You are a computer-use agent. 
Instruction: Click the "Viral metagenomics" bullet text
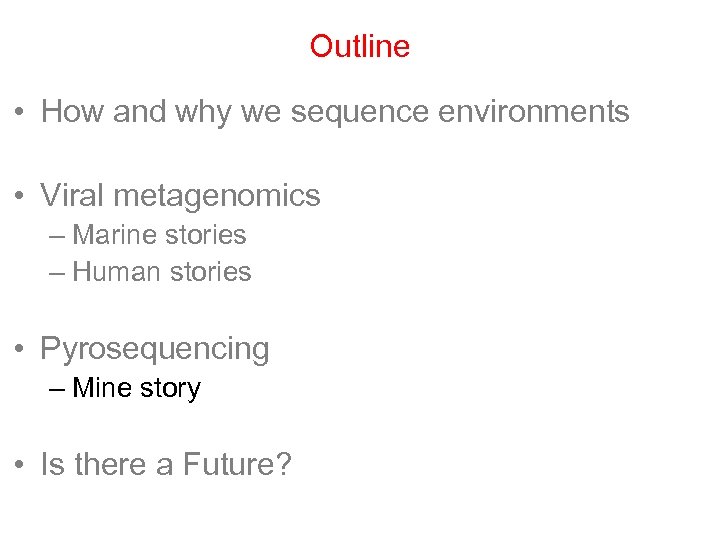click(x=180, y=195)
